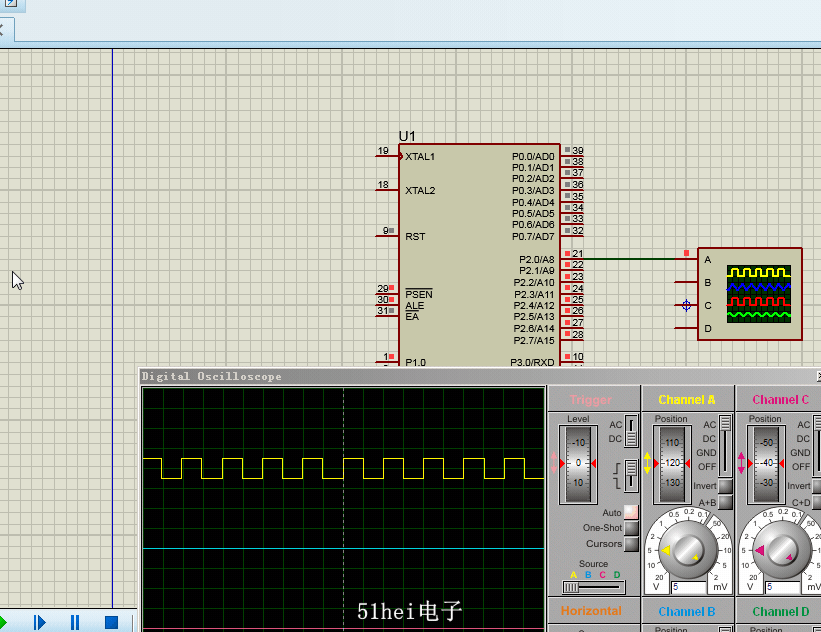
Task: Click the Channel A Position thumbwheel
Action: point(672,464)
